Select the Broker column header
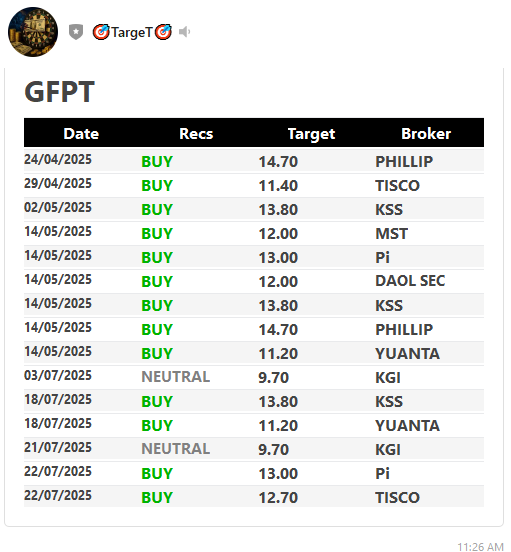511x552 pixels. pos(426,134)
